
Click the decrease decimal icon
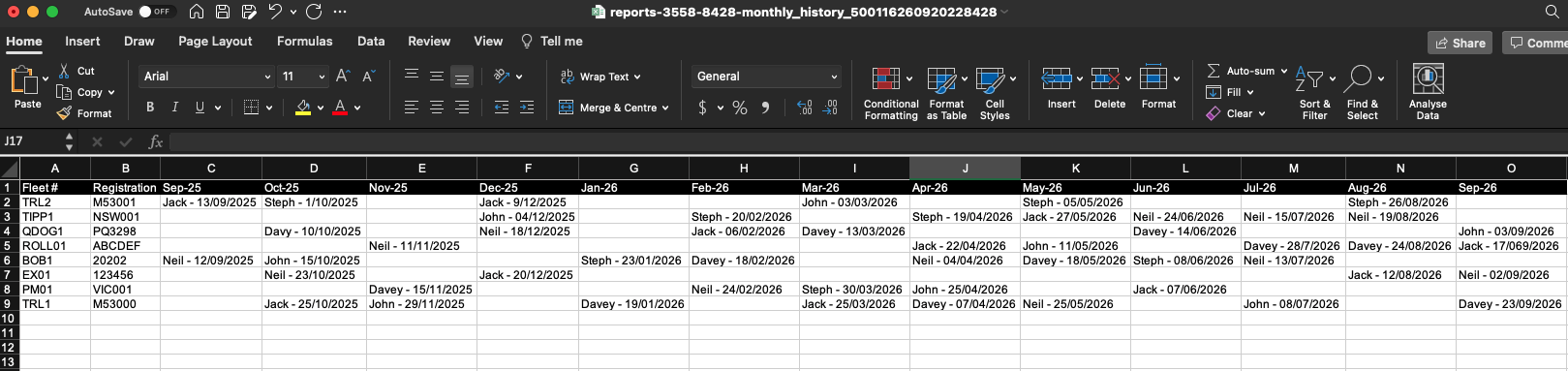click(830, 108)
